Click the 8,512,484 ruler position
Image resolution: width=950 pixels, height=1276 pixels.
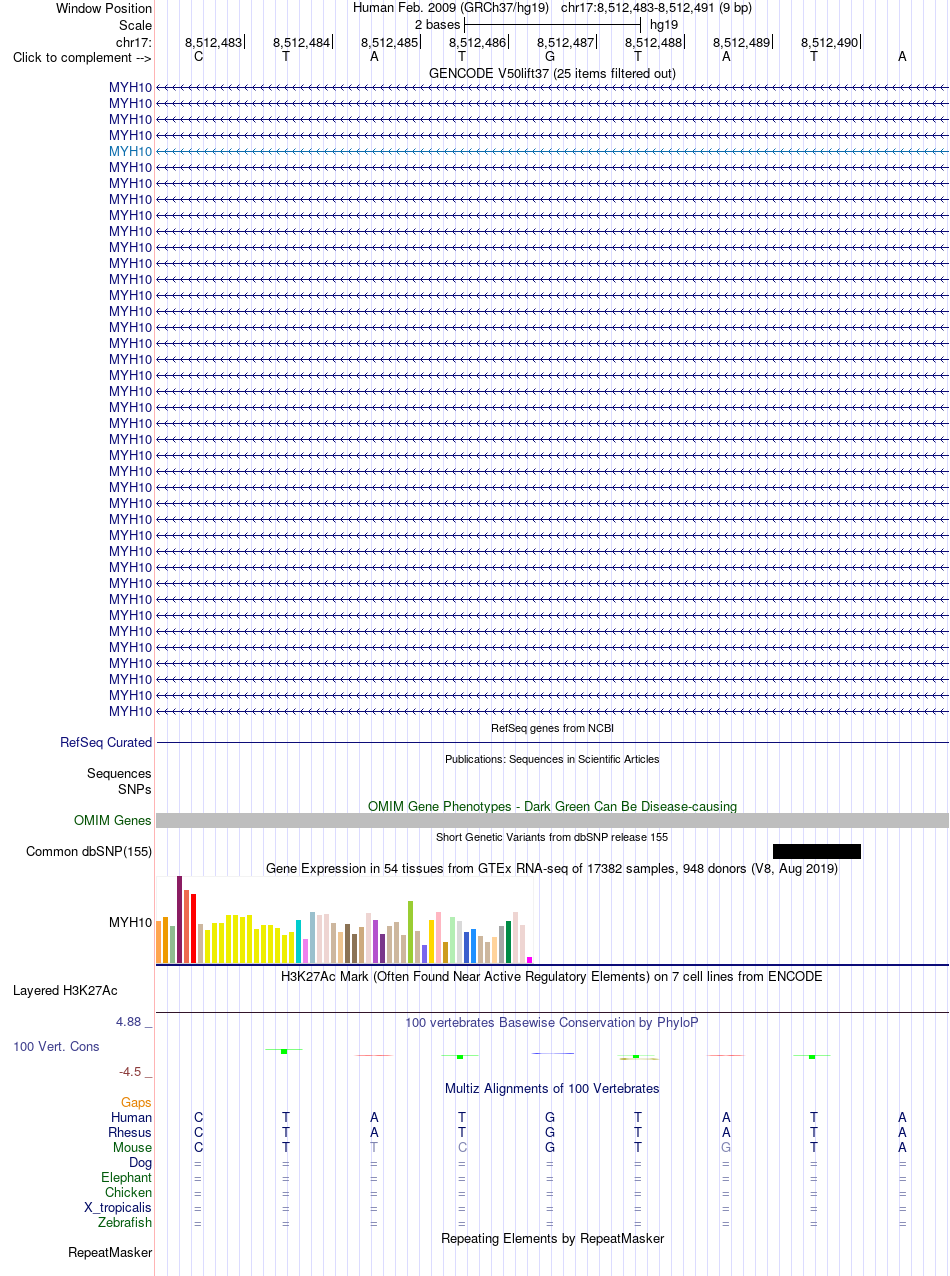click(301, 42)
